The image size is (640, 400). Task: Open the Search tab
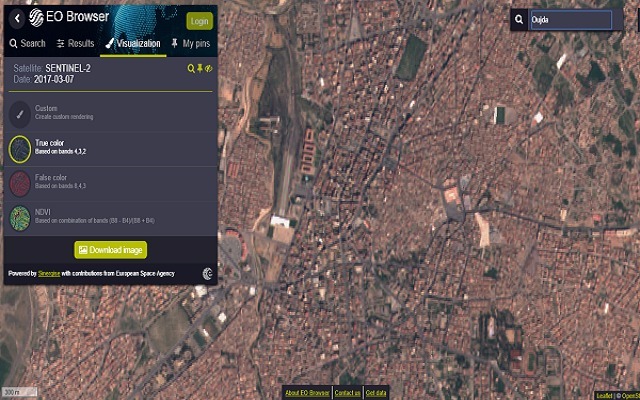point(27,44)
